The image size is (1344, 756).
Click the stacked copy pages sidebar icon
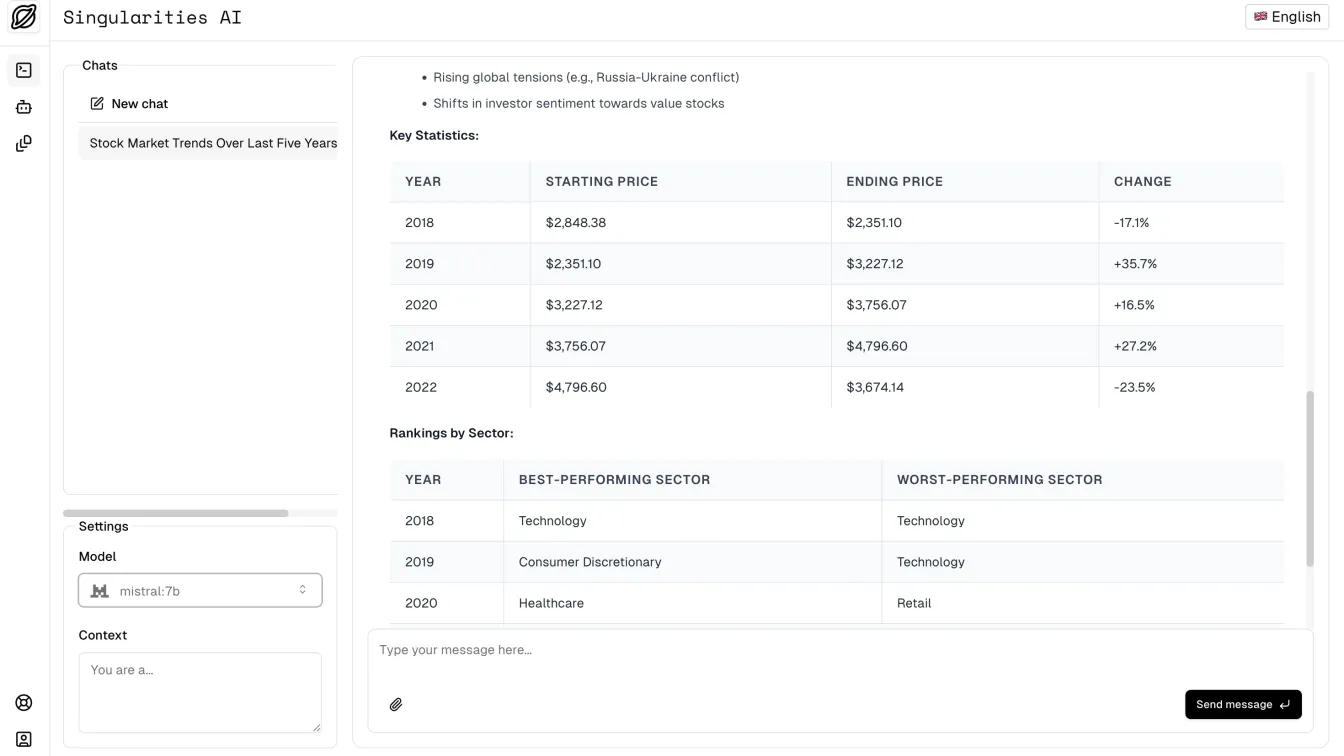tap(24, 144)
